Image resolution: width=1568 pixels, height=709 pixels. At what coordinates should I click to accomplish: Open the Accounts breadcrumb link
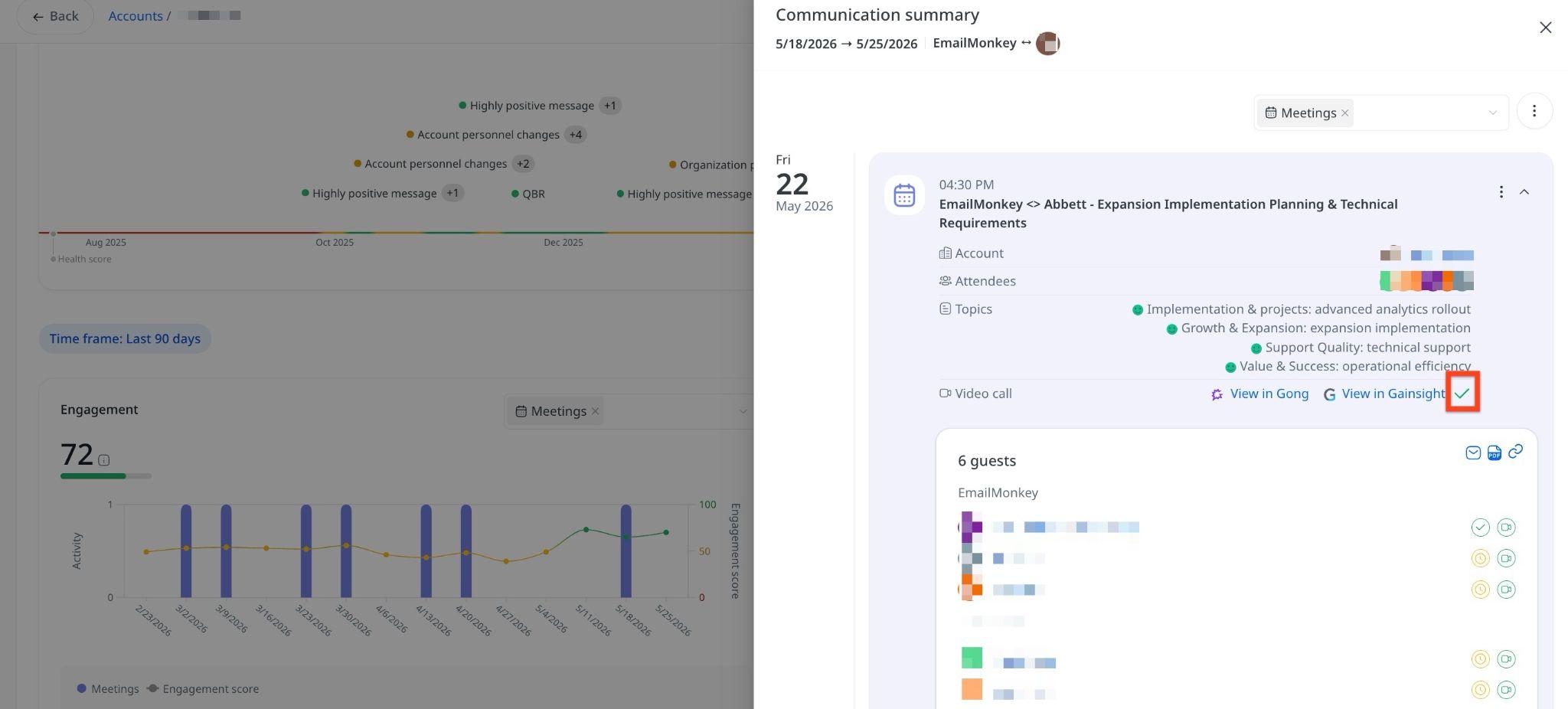(x=135, y=16)
